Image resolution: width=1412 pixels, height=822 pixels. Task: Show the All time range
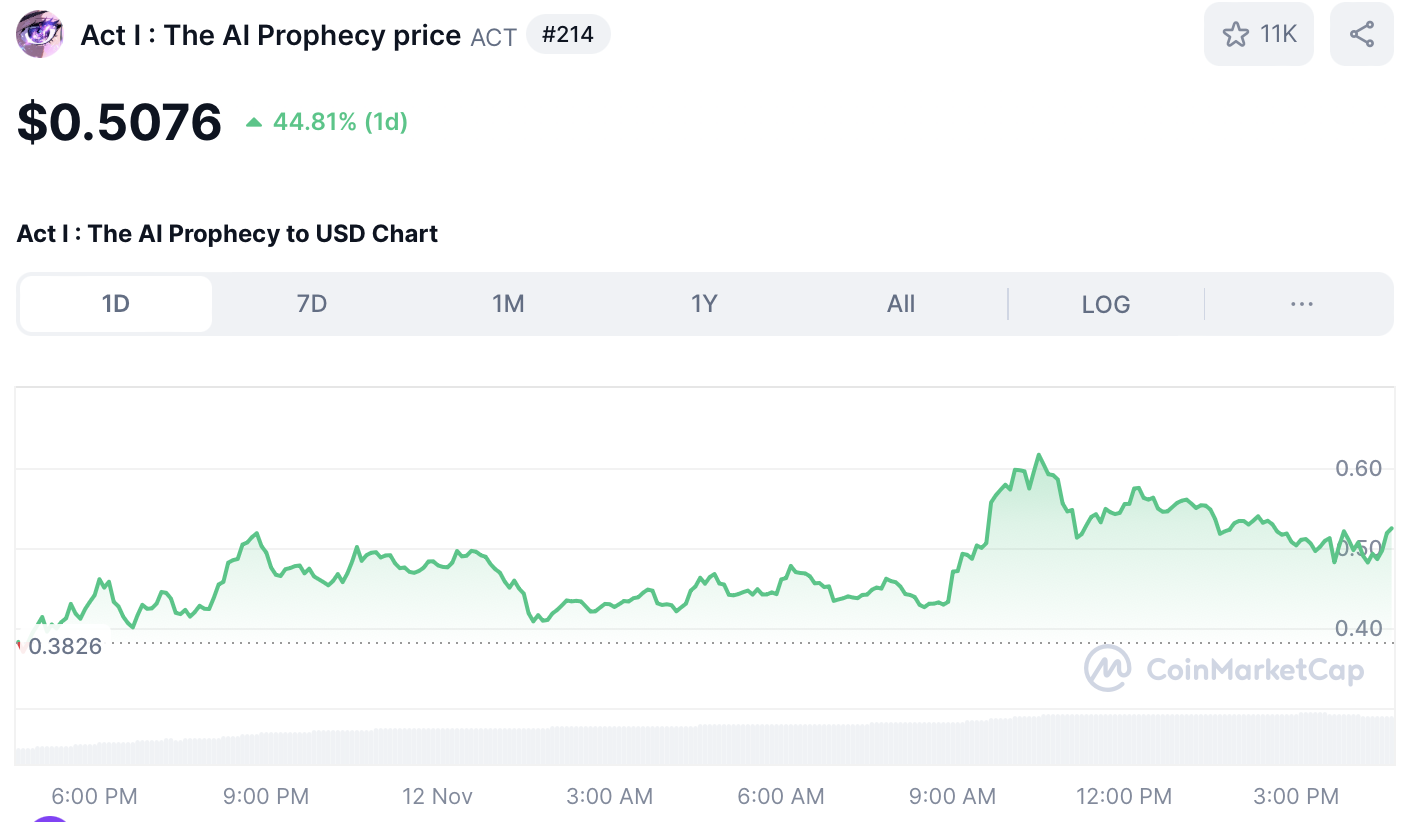901,304
